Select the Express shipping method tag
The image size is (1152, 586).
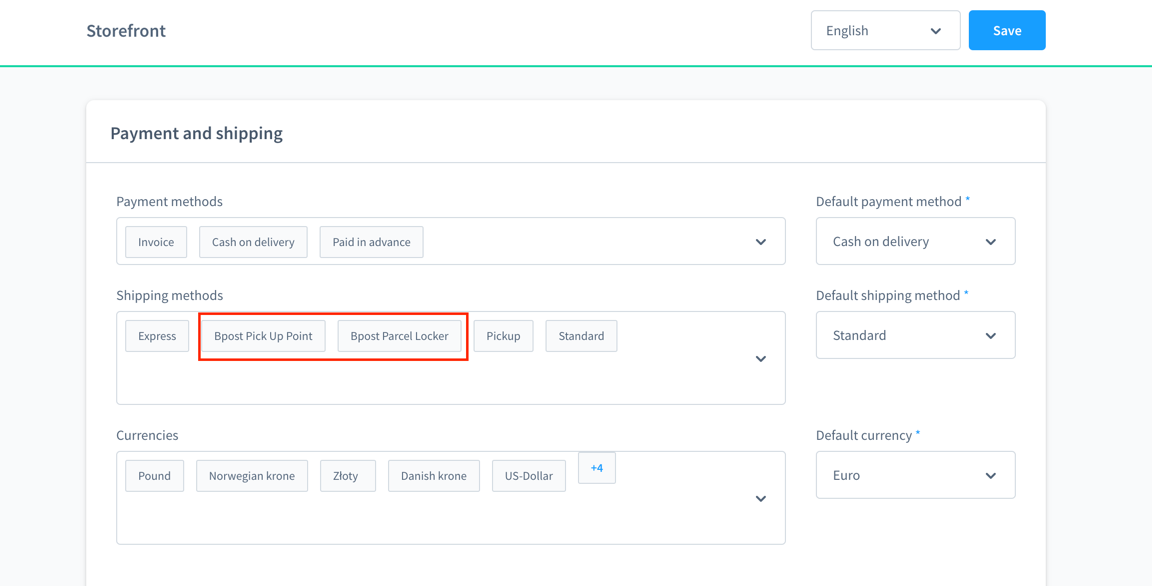[157, 336]
